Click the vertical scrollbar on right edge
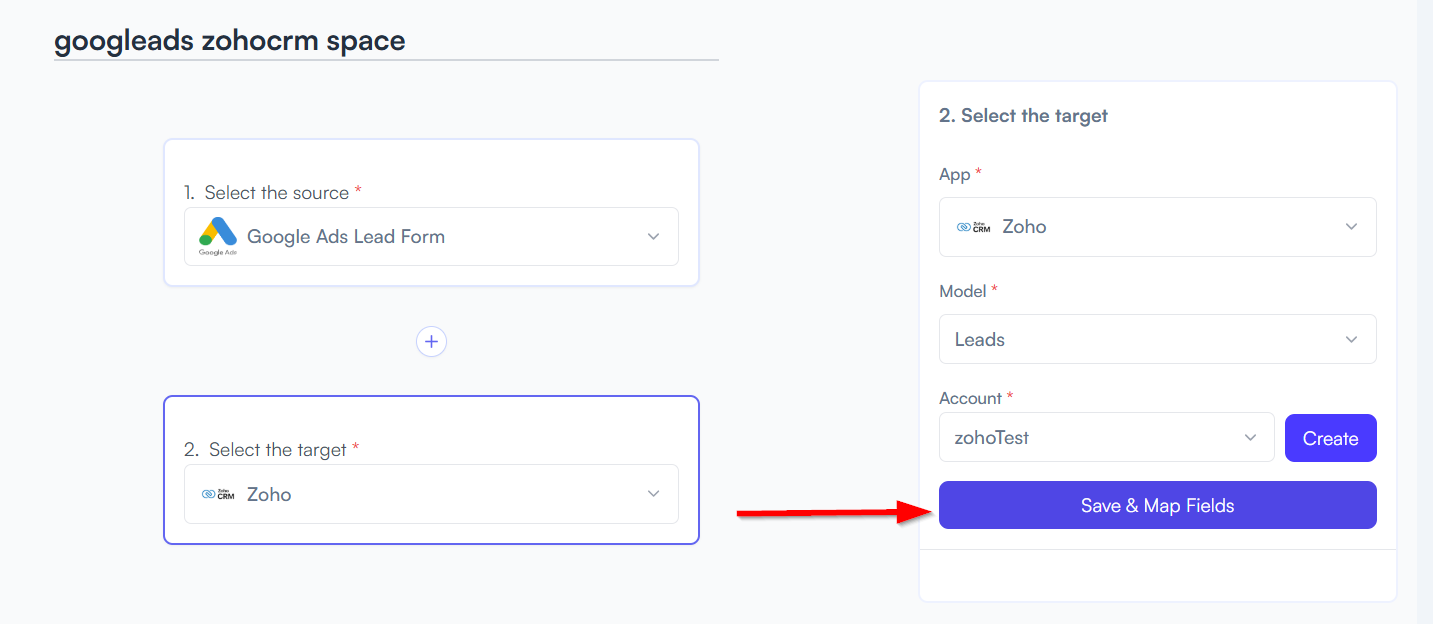1433x624 pixels. click(1425, 312)
